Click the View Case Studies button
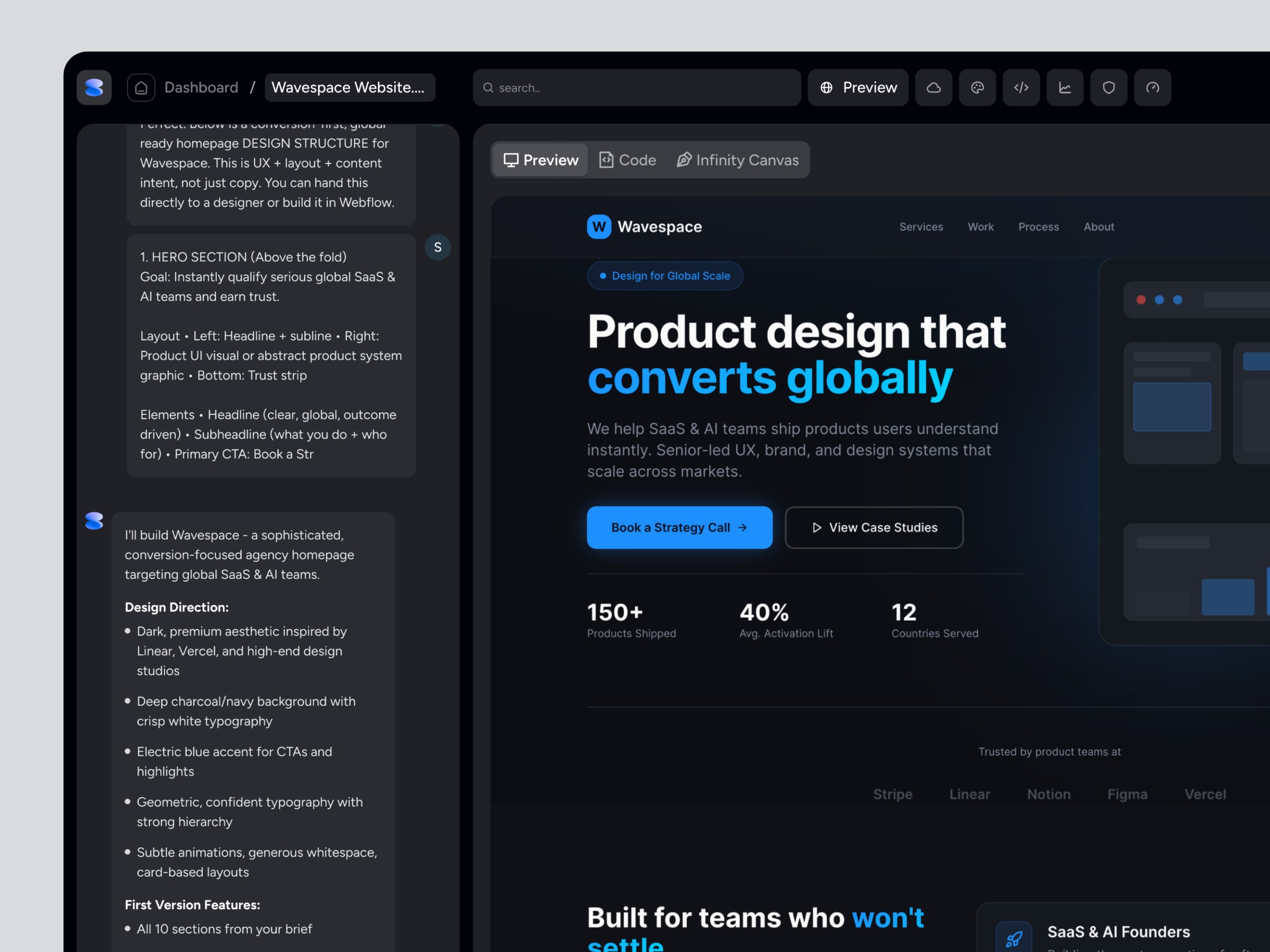The width and height of the screenshot is (1270, 952). click(873, 527)
